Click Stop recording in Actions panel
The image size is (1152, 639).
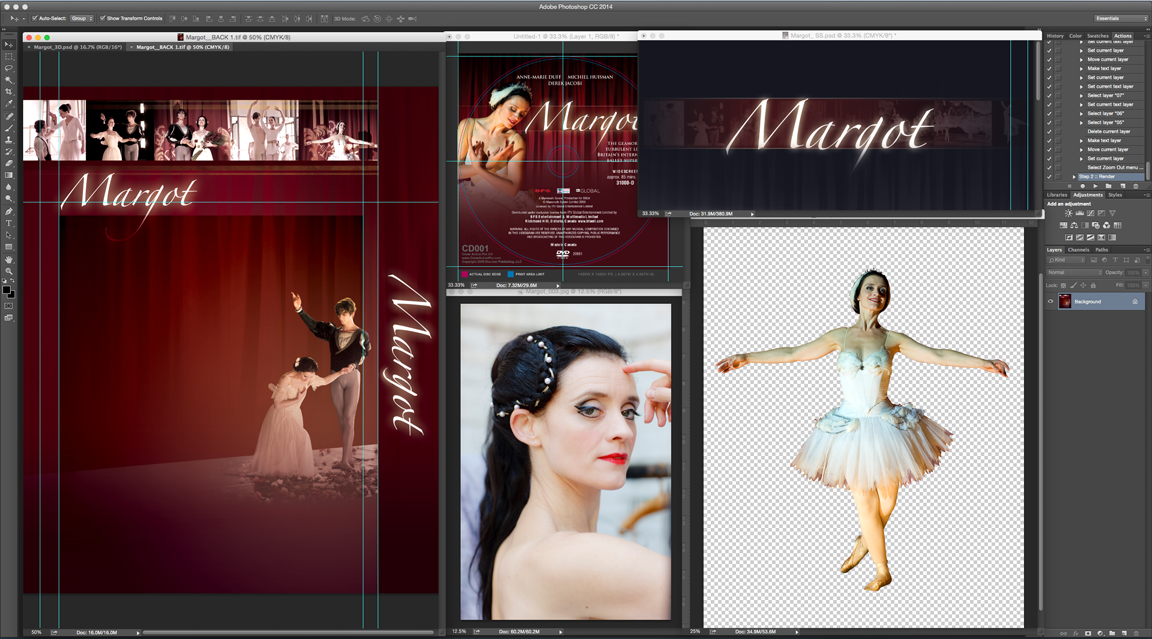[x=1070, y=186]
